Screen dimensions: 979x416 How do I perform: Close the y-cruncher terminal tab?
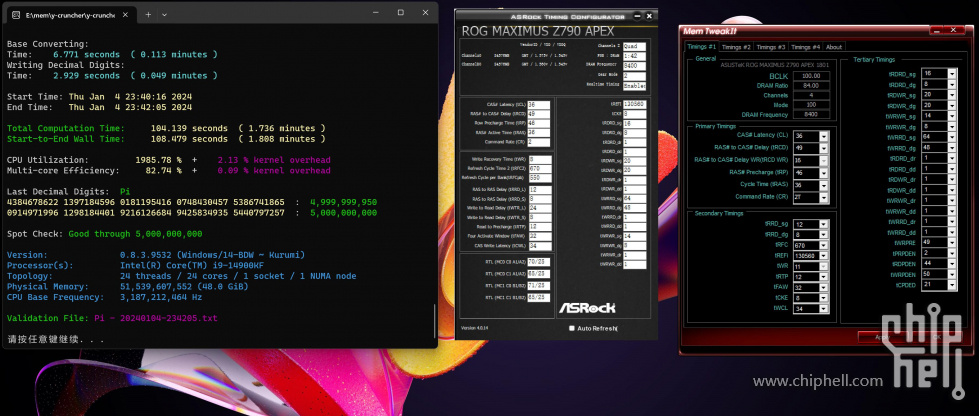[127, 14]
